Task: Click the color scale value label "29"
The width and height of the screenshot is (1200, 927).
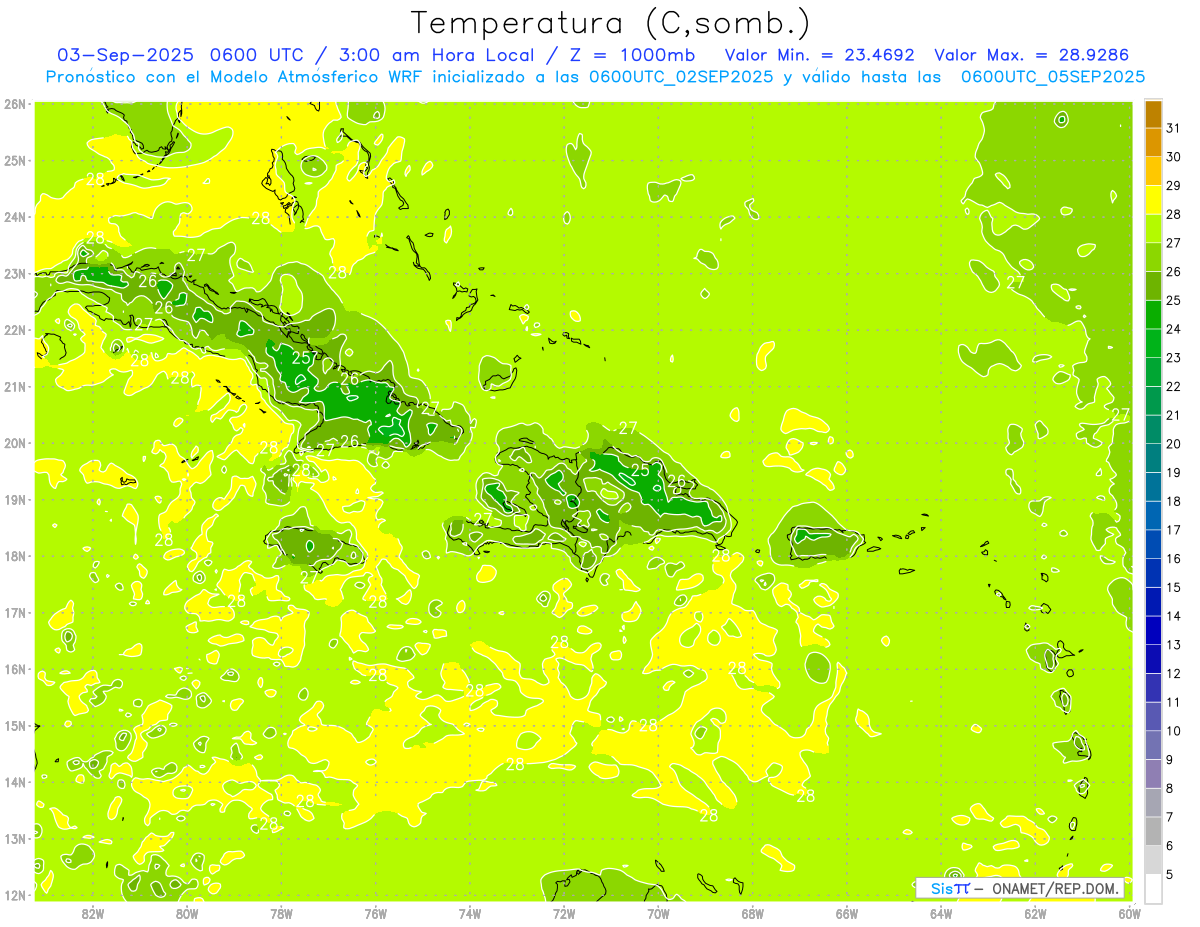Action: [x=1173, y=186]
